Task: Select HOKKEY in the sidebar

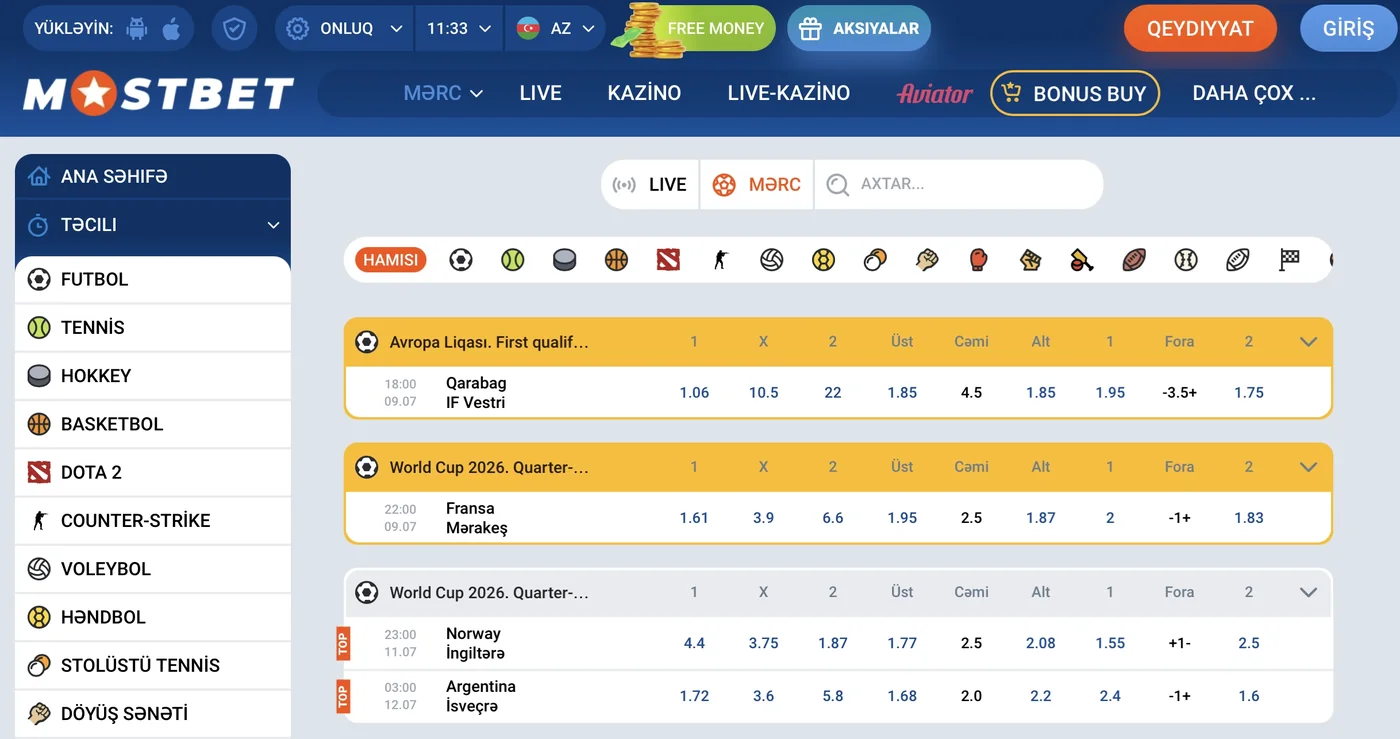Action: coord(153,376)
